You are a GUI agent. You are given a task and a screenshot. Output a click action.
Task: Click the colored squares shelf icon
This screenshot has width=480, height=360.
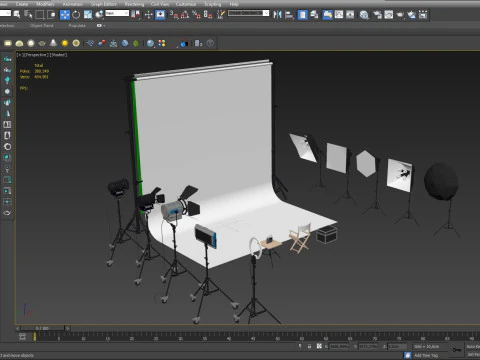point(162,43)
